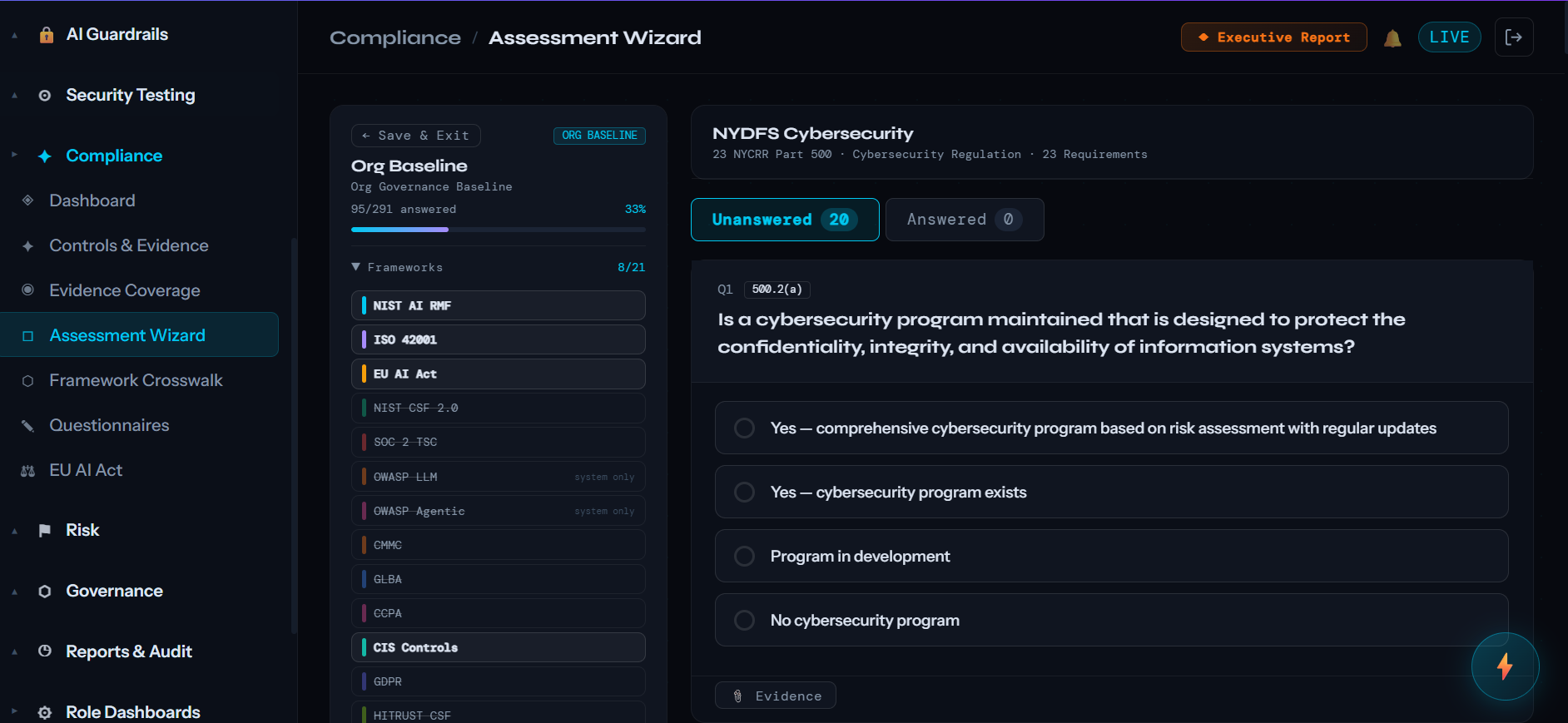Select 'Yes — comprehensive cybersecurity program' radio option

pyautogui.click(x=744, y=428)
